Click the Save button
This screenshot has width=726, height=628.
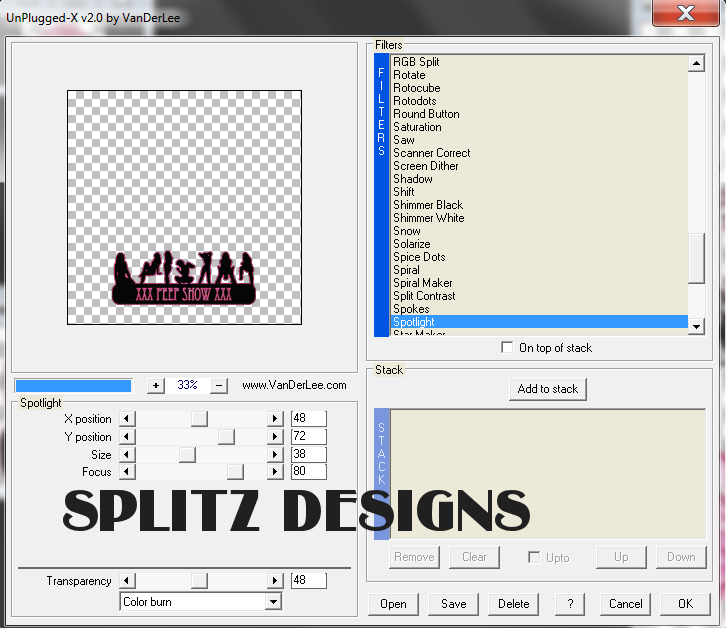coord(453,604)
